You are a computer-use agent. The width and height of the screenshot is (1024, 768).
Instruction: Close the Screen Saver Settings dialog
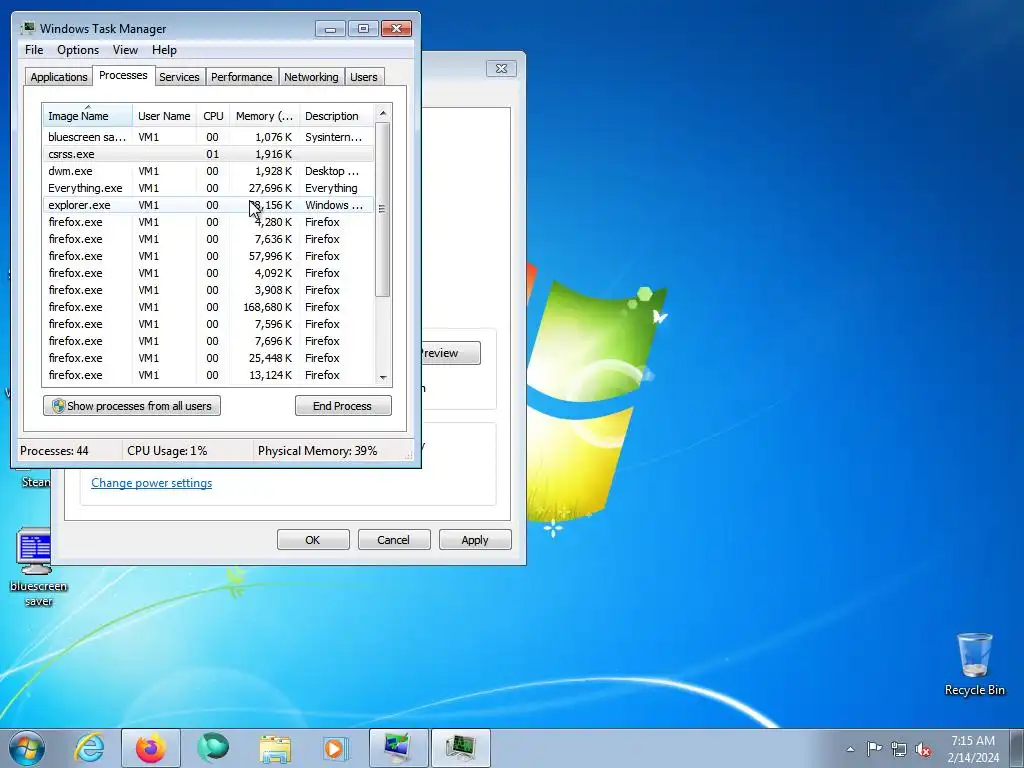501,69
